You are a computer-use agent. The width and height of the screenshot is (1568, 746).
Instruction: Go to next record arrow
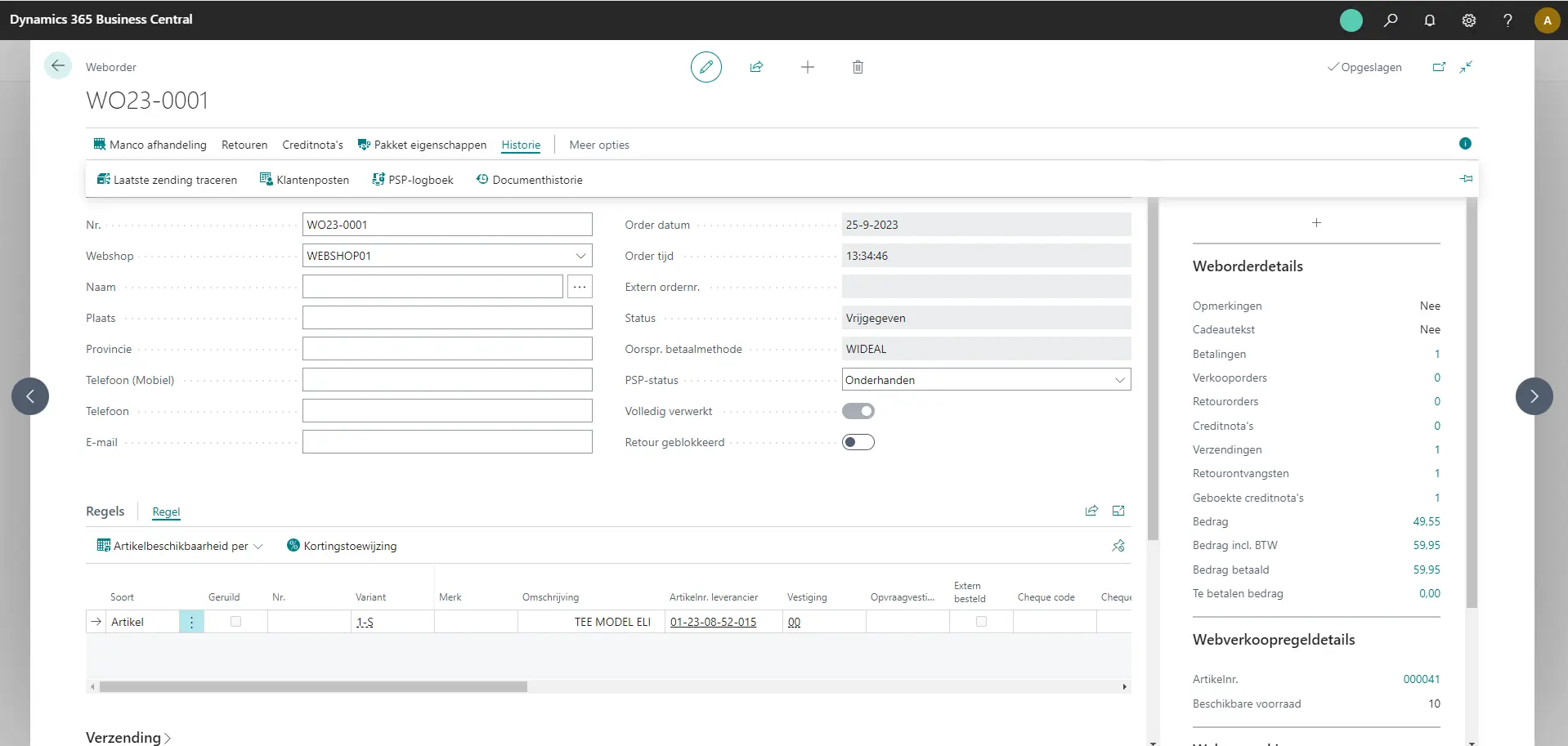pyautogui.click(x=1534, y=396)
